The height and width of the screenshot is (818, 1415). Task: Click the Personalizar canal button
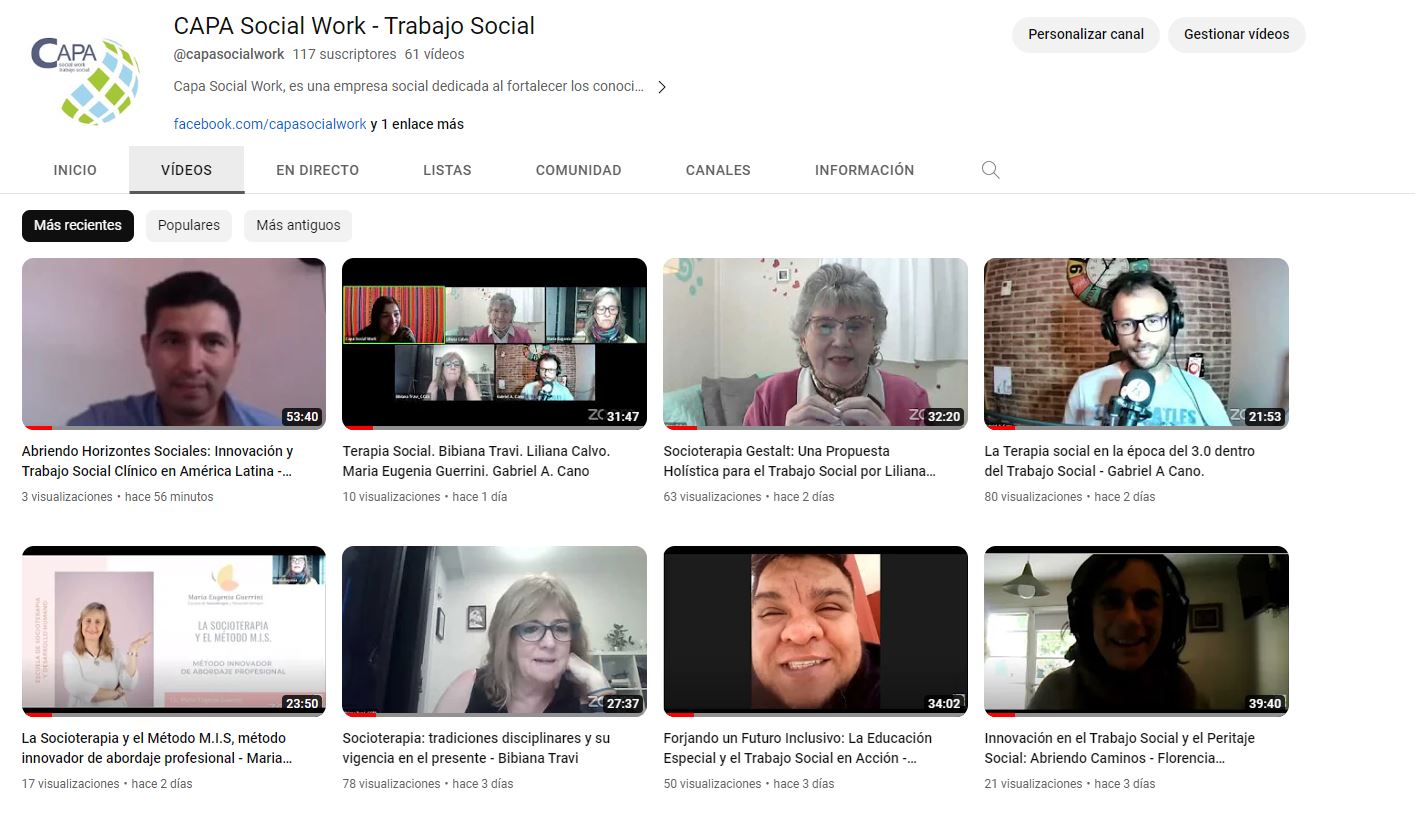click(x=1086, y=34)
